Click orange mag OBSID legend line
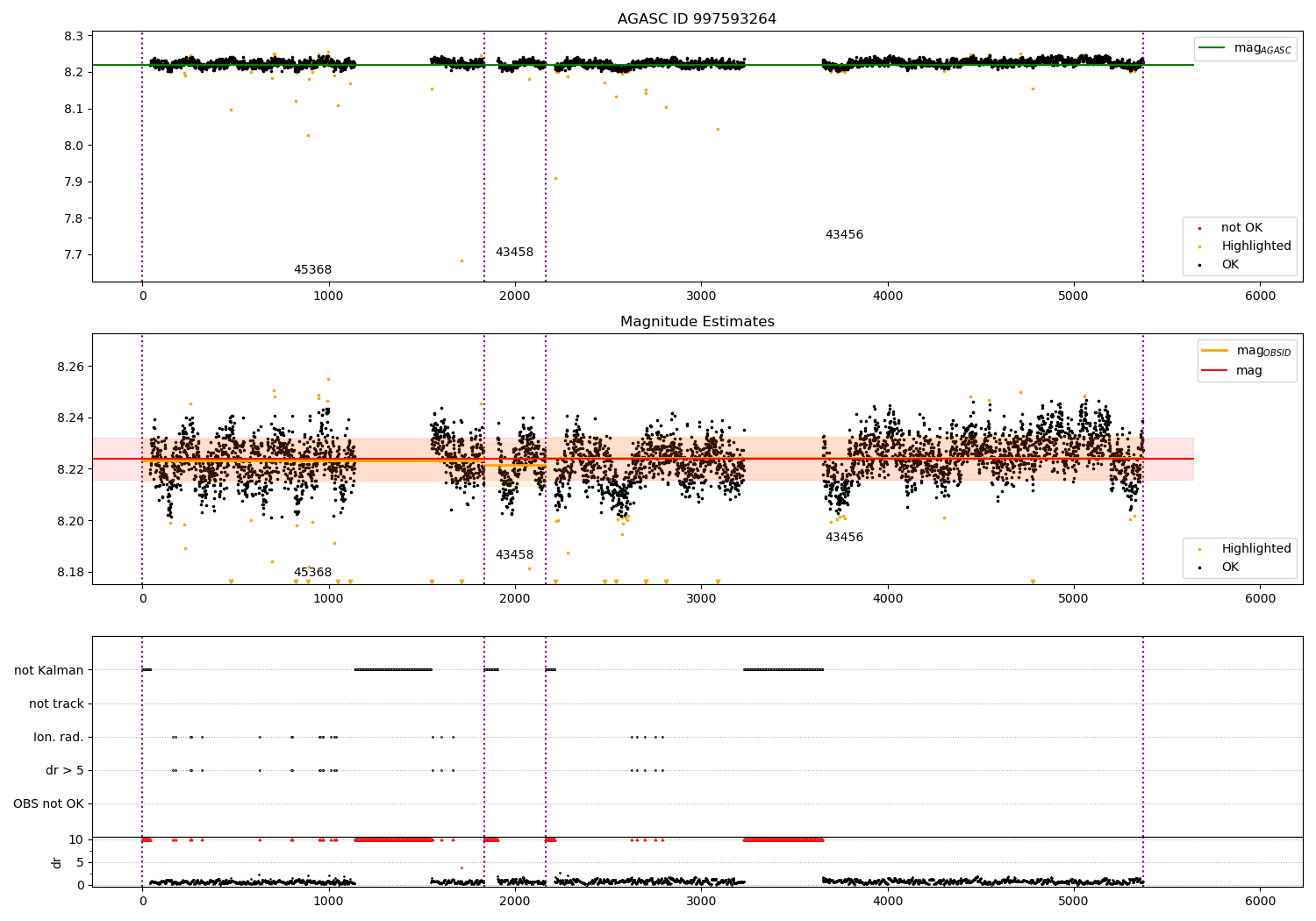Image resolution: width=1316 pixels, height=921 pixels. pyautogui.click(x=1214, y=351)
